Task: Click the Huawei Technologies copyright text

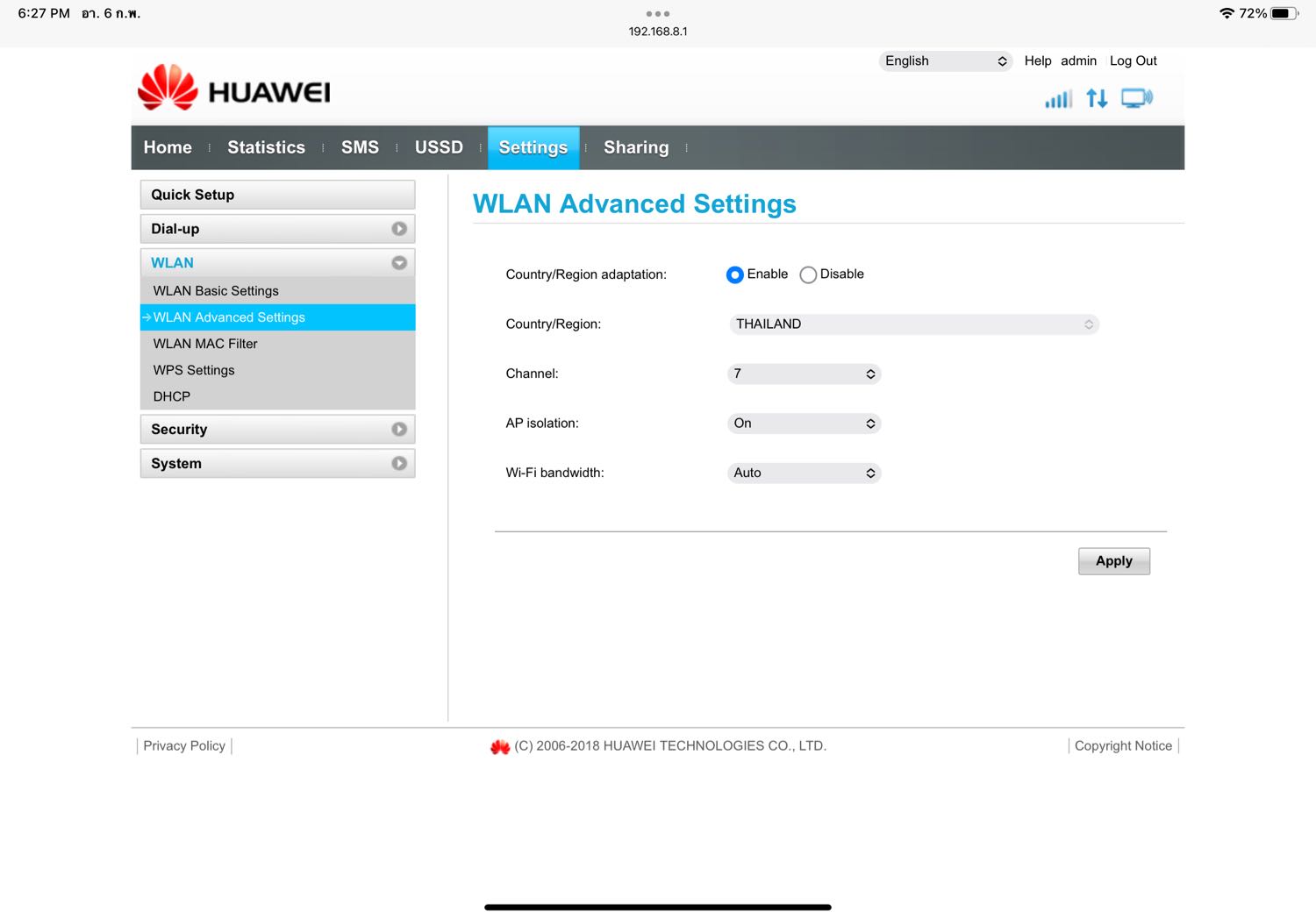Action: [x=670, y=746]
